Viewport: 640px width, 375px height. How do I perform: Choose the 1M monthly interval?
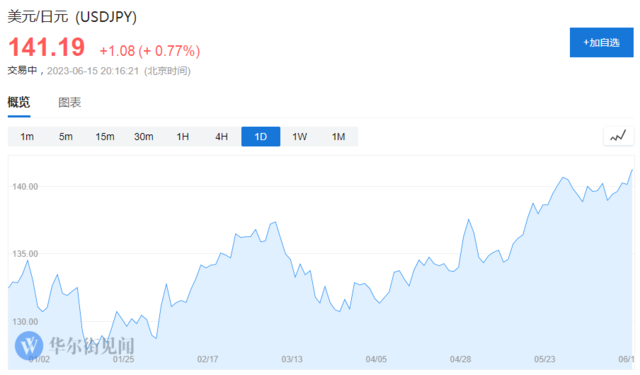pyautogui.click(x=338, y=137)
